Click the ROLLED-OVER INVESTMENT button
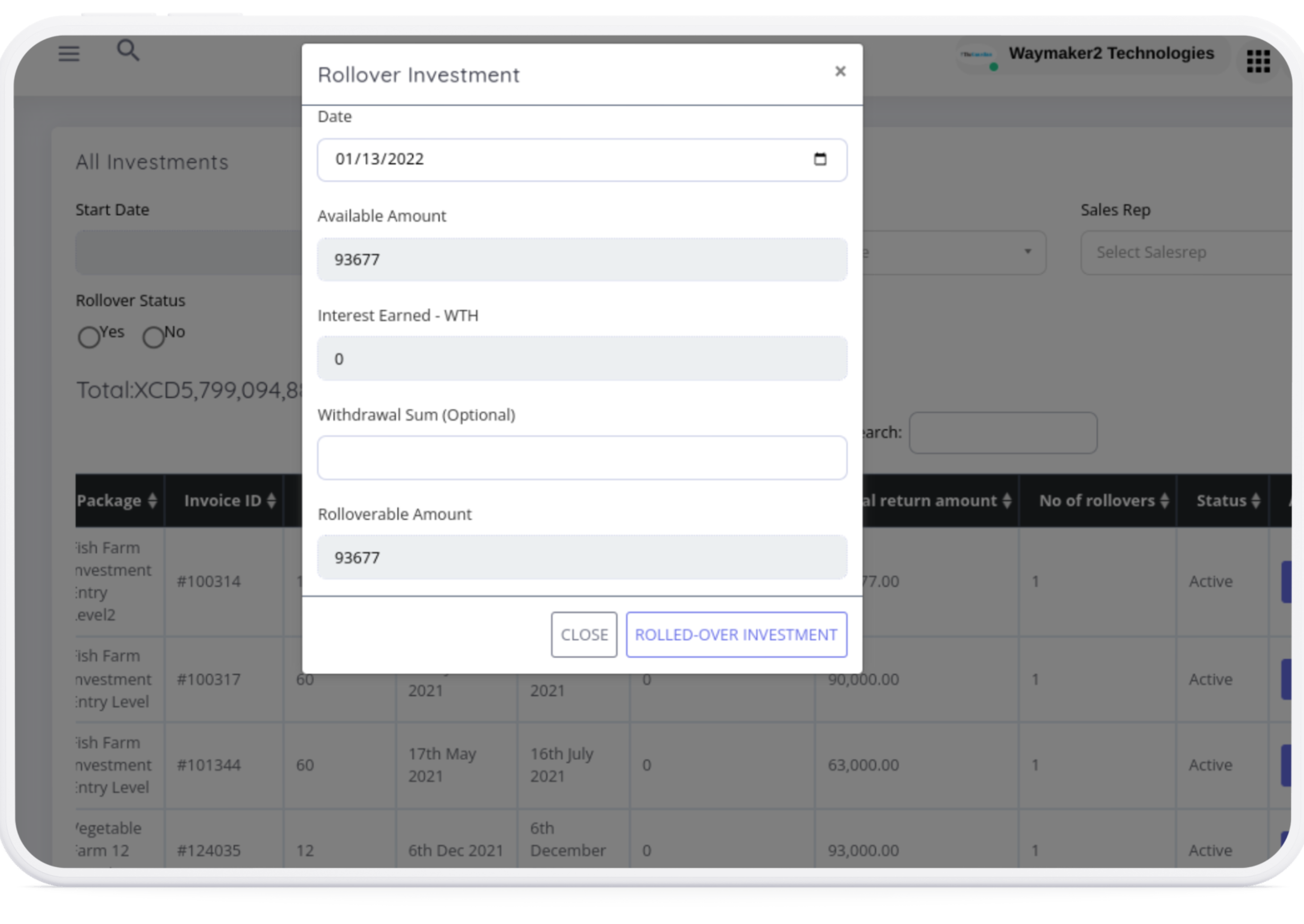This screenshot has width=1304, height=924. click(736, 634)
